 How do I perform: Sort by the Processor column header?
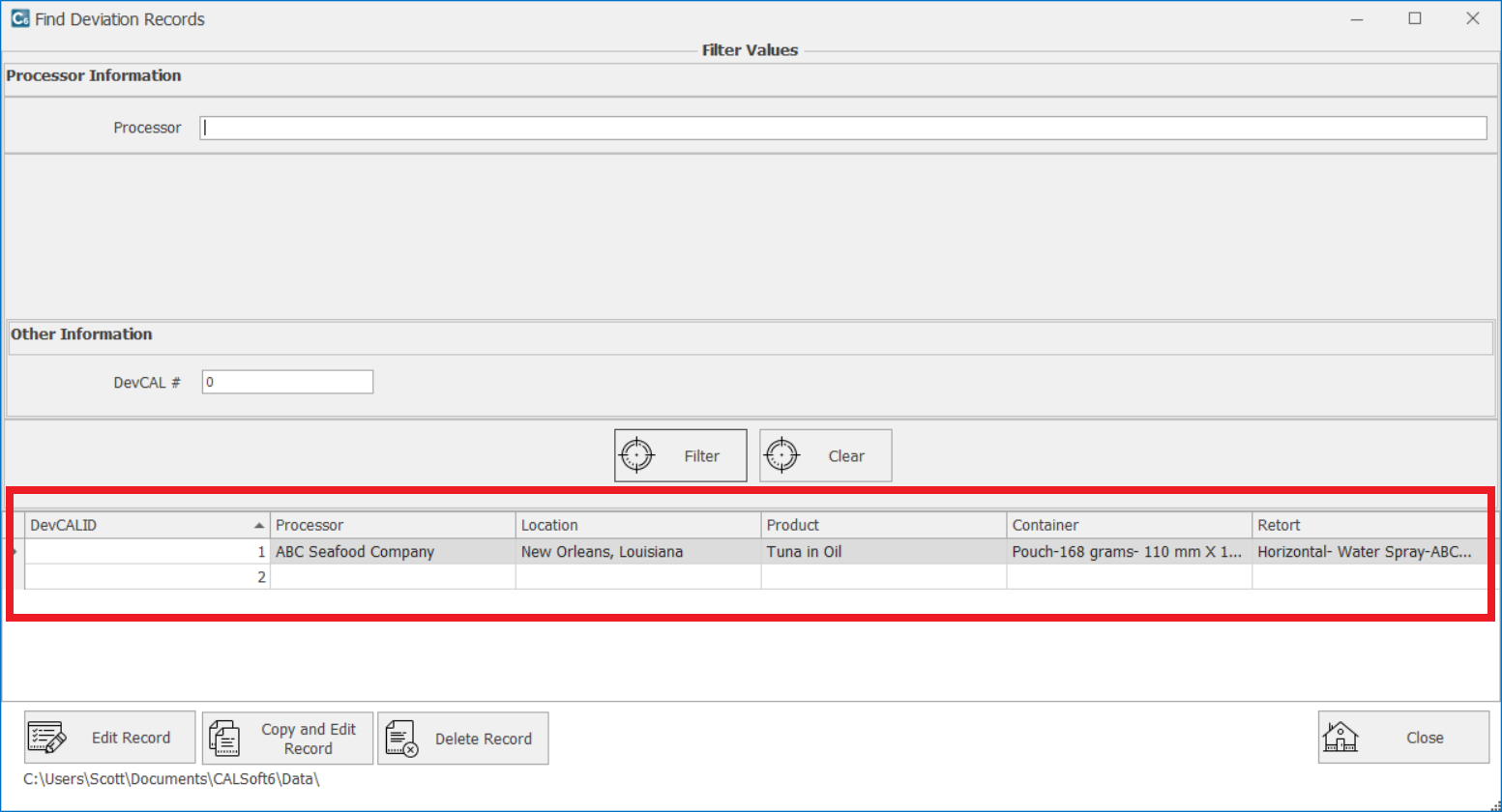(x=392, y=525)
